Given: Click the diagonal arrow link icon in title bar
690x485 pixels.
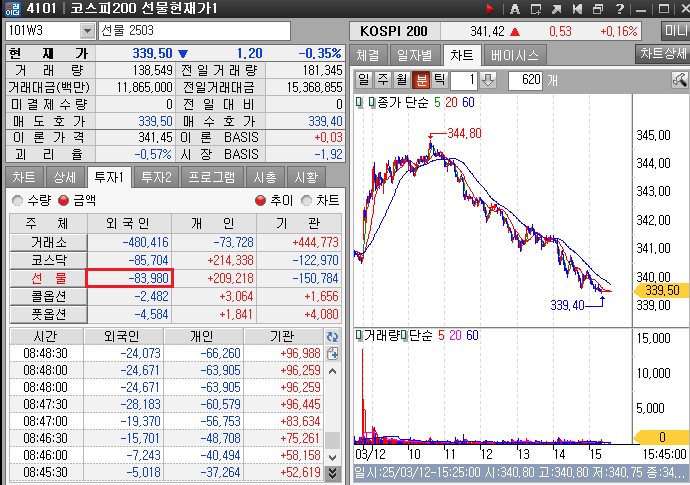Looking at the screenshot, I should coord(556,9).
